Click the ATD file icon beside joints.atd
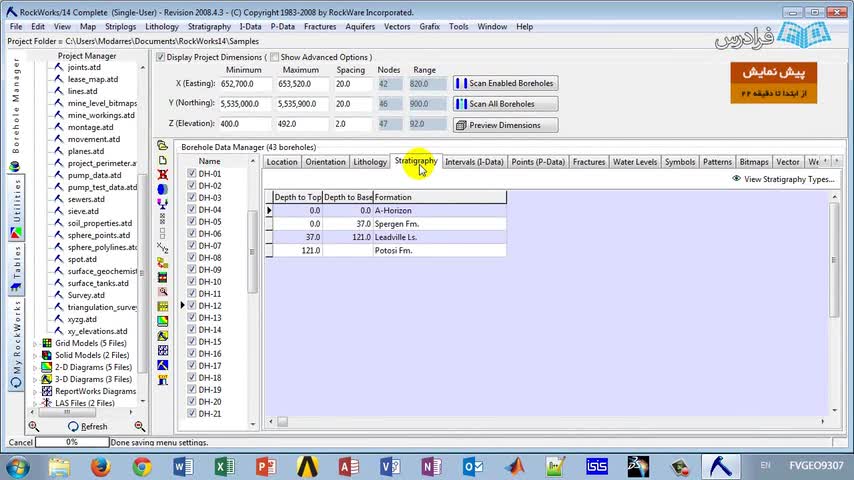The width and height of the screenshot is (854, 480). 59,67
